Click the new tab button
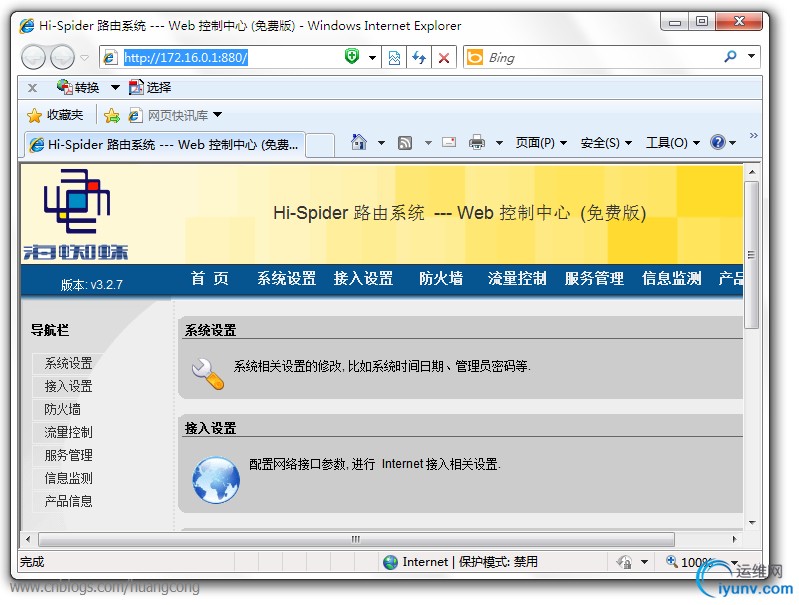799x605 pixels. (320, 145)
